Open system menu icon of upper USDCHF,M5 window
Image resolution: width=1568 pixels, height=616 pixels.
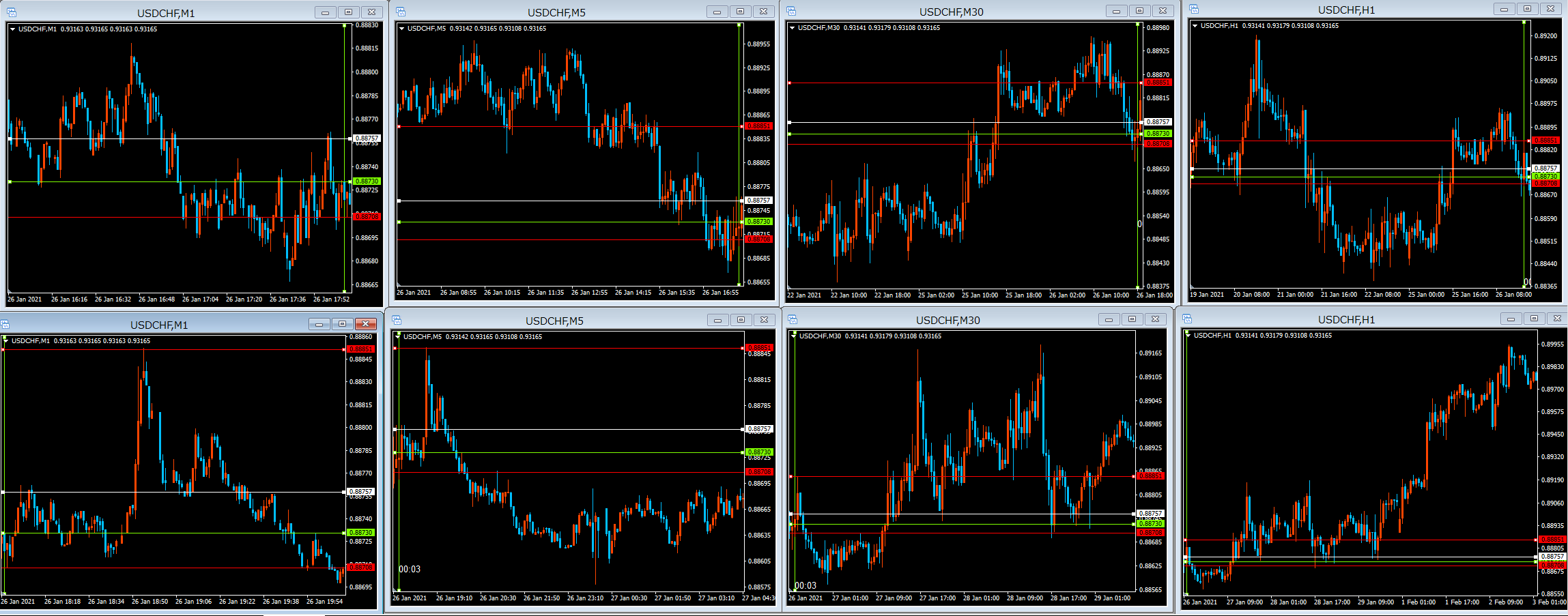click(401, 12)
